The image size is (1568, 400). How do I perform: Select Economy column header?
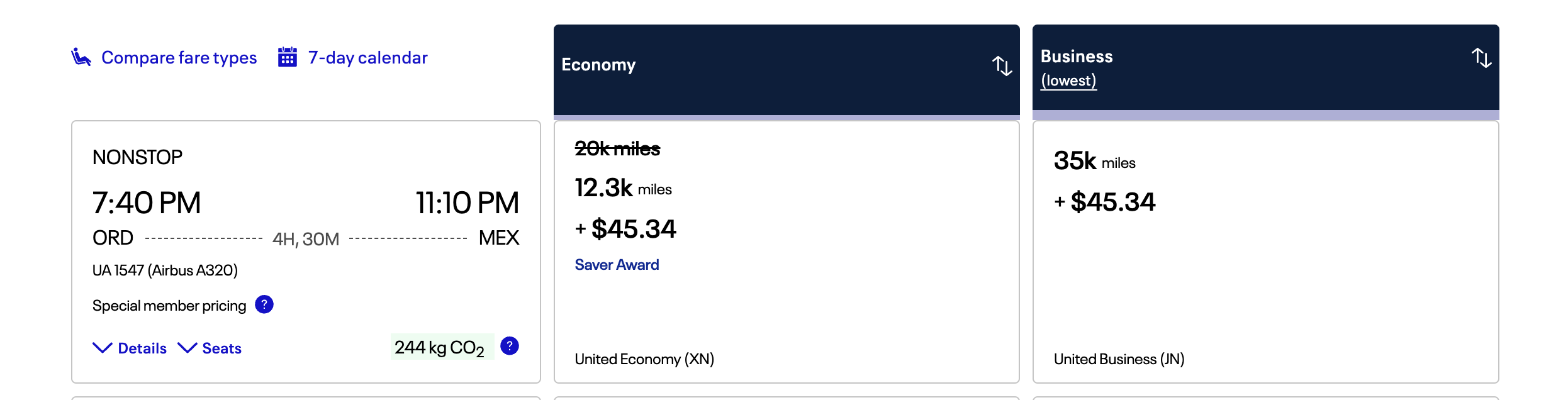coord(787,70)
